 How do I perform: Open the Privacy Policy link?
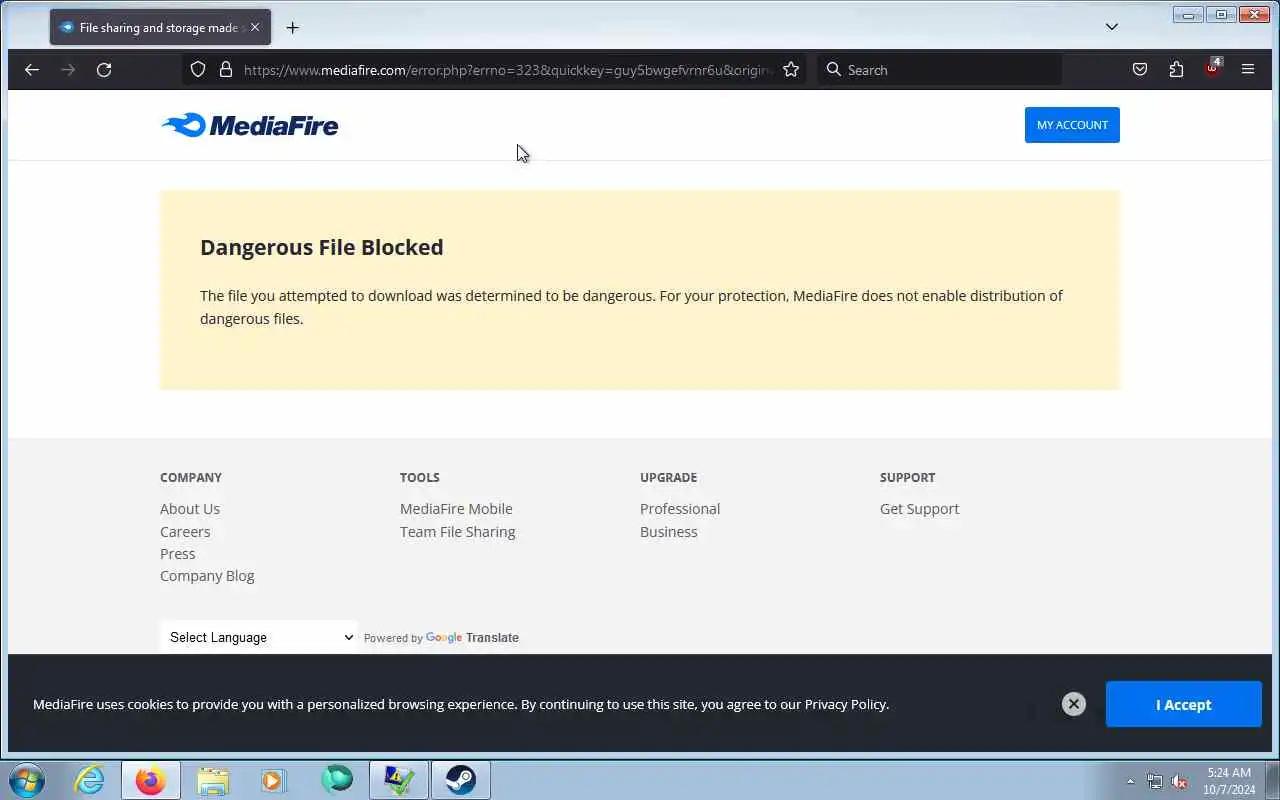pyautogui.click(x=845, y=704)
